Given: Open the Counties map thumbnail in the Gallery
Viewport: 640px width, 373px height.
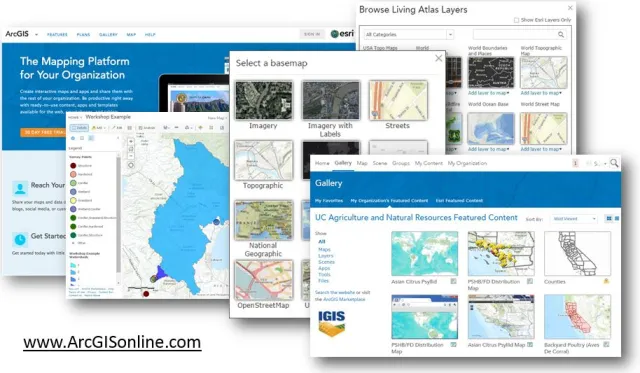Looking at the screenshot, I should click(x=577, y=253).
